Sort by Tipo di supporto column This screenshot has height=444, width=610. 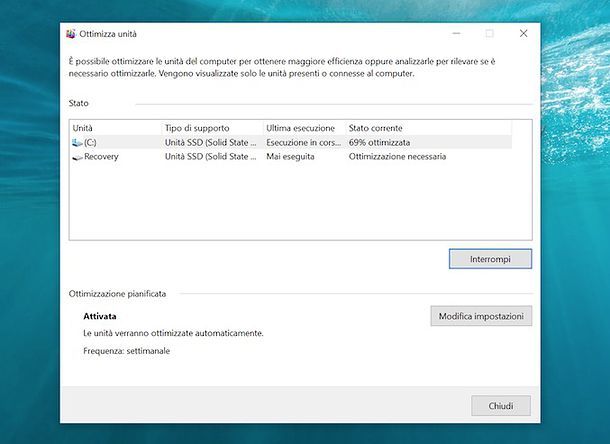pos(212,128)
